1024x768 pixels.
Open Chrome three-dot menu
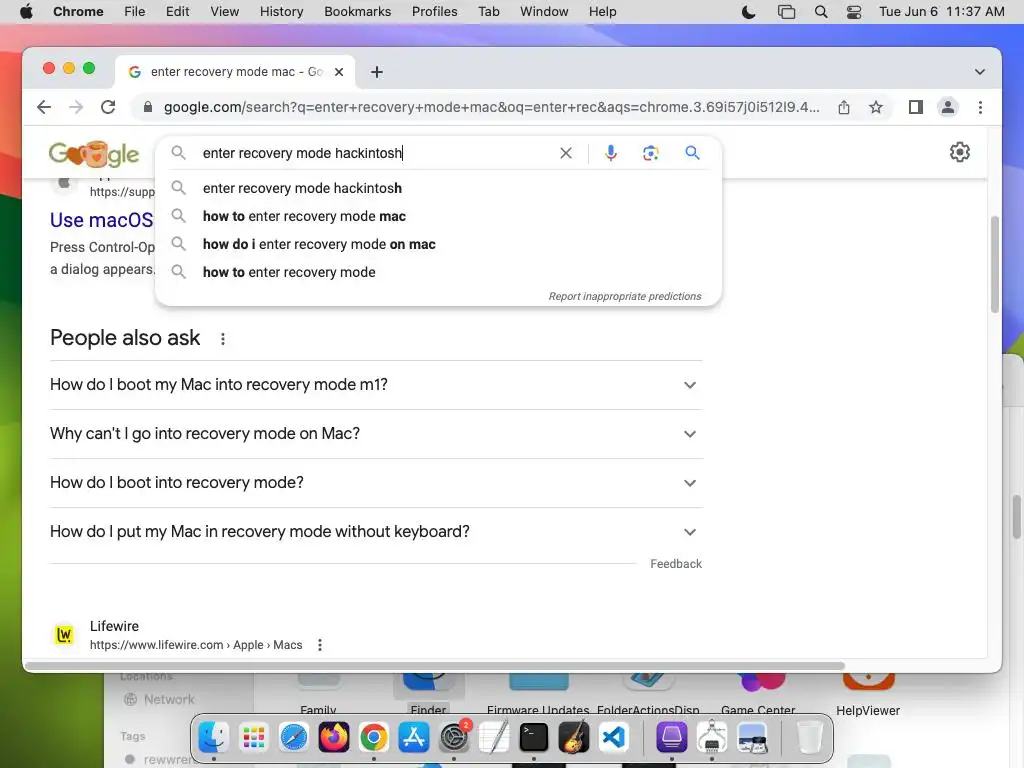(980, 107)
